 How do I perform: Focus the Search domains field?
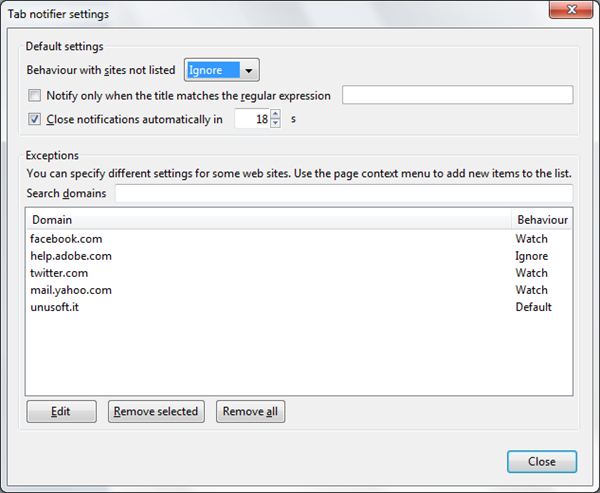pos(343,193)
